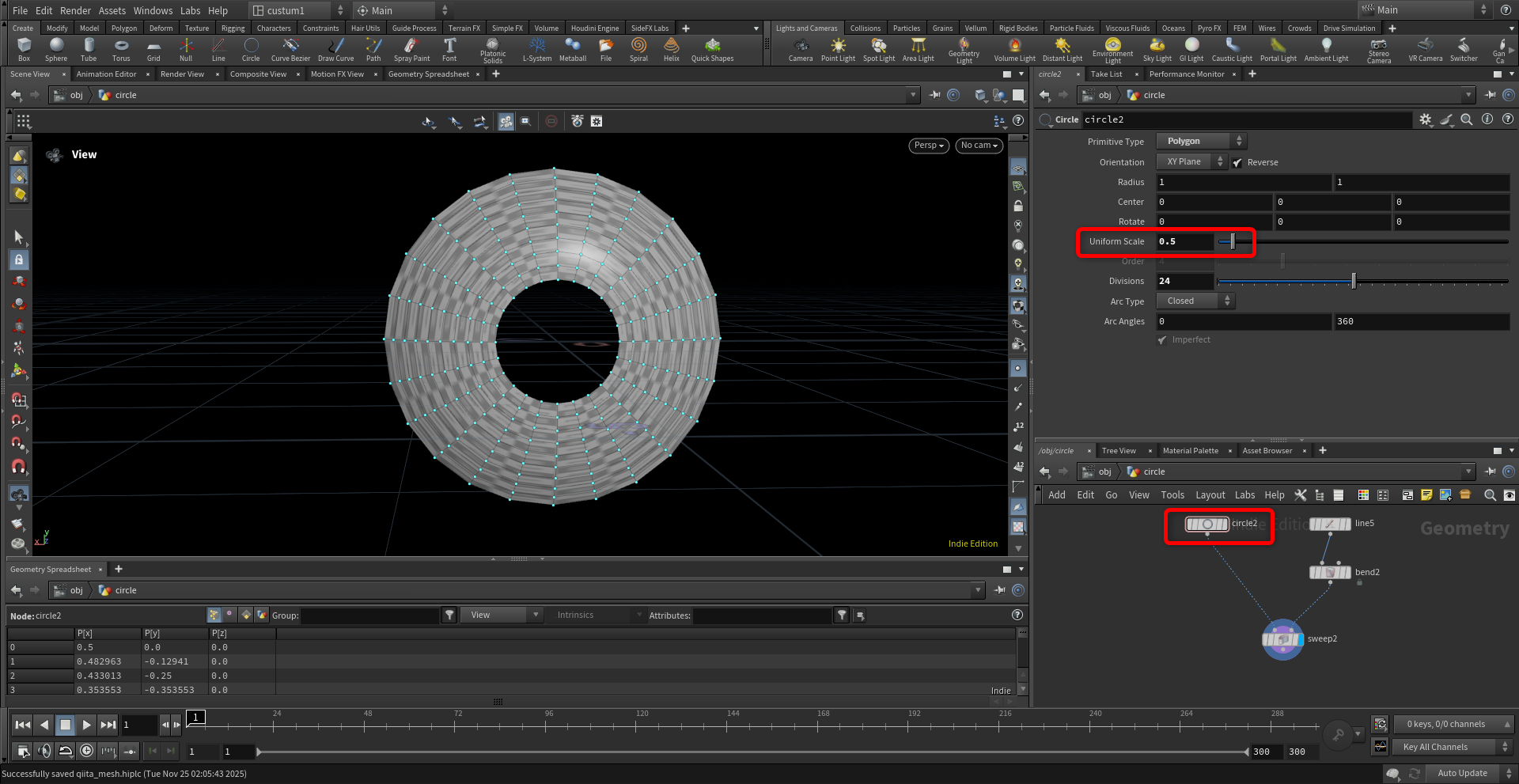Open the Primitive Type Polygon dropdown
The width and height of the screenshot is (1519, 784).
click(1201, 142)
